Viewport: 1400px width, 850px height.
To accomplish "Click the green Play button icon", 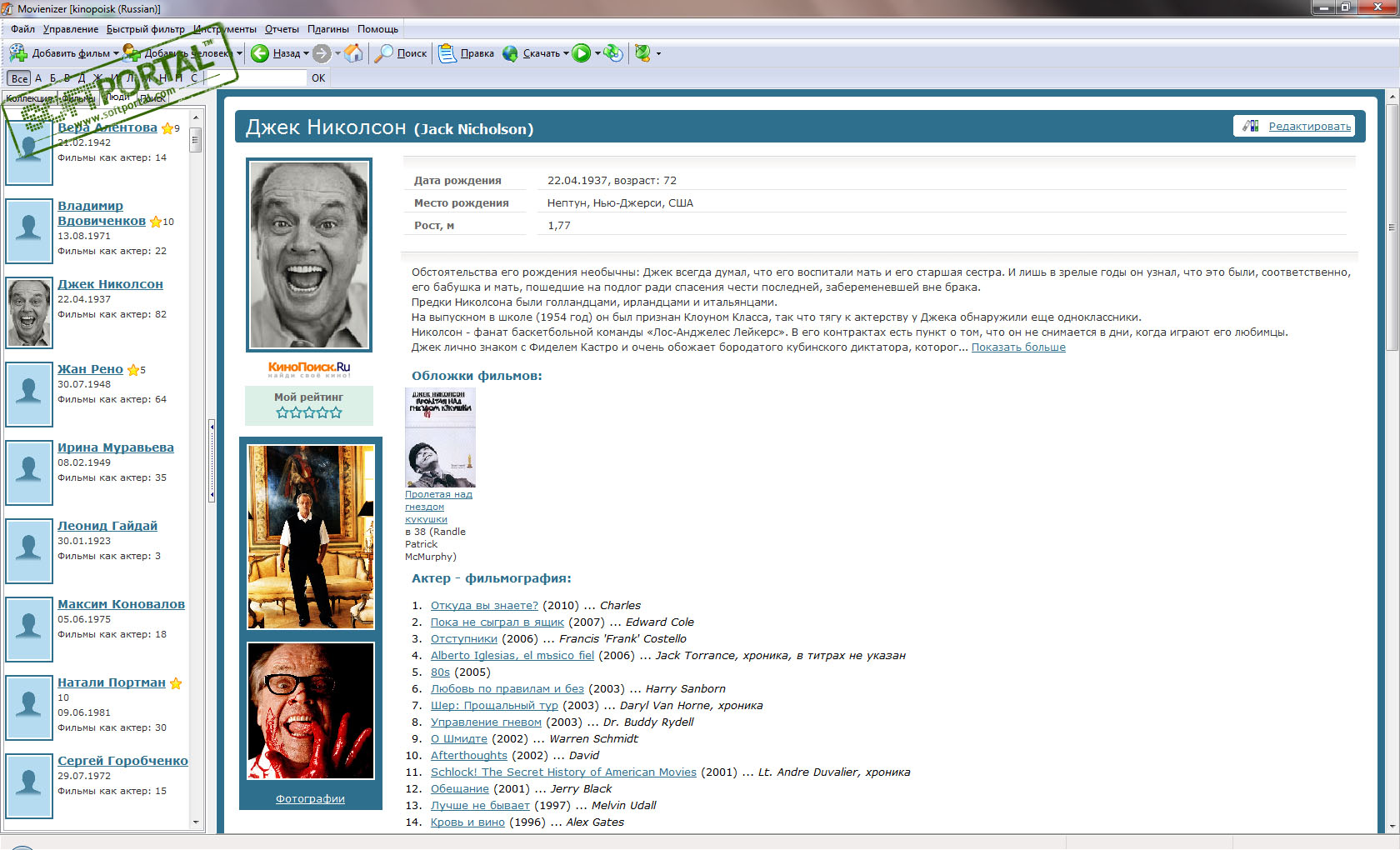I will [x=582, y=53].
